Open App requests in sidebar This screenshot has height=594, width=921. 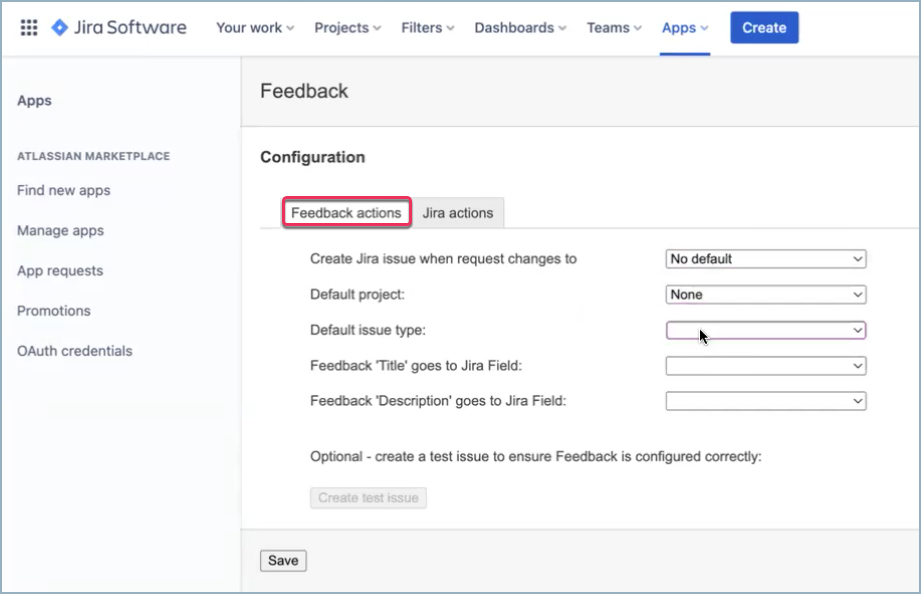[60, 271]
